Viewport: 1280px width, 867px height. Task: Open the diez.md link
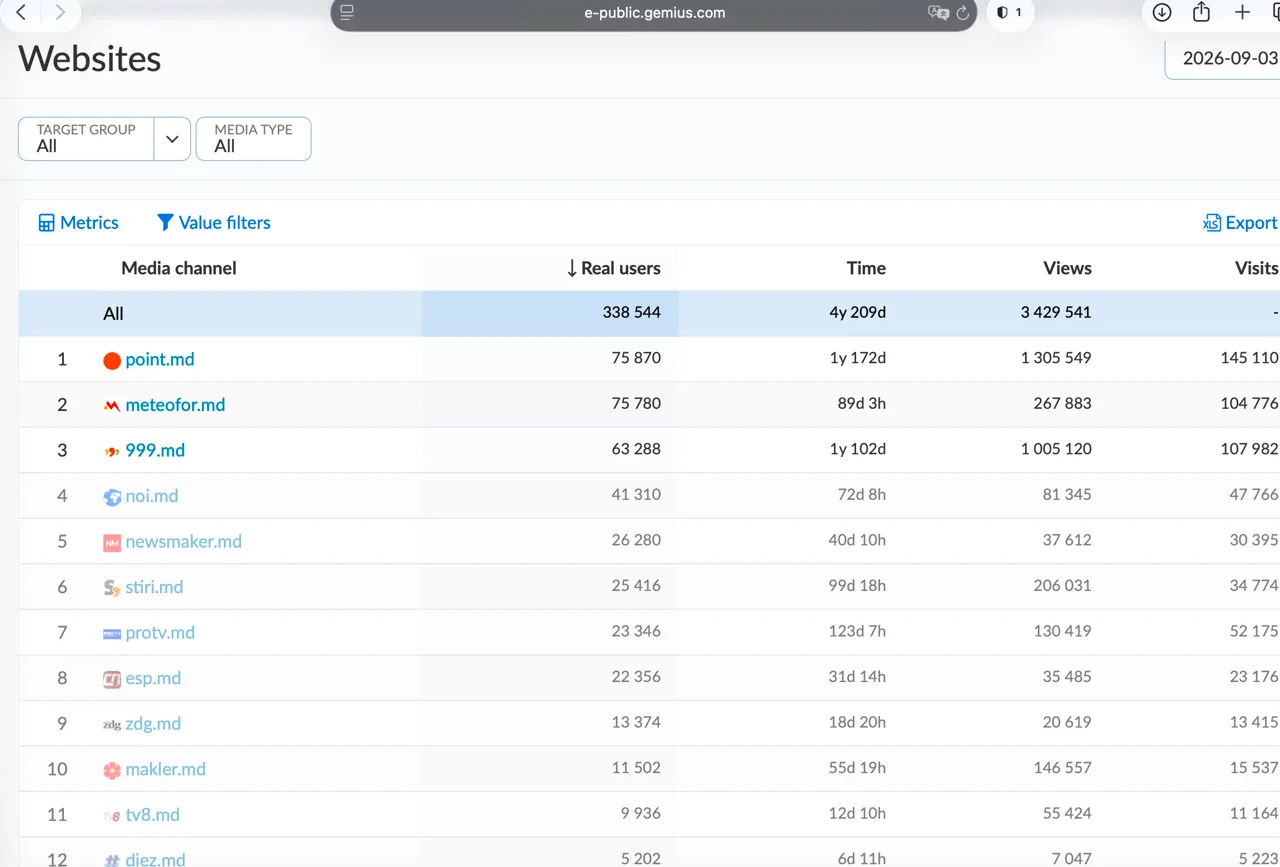[x=155, y=859]
